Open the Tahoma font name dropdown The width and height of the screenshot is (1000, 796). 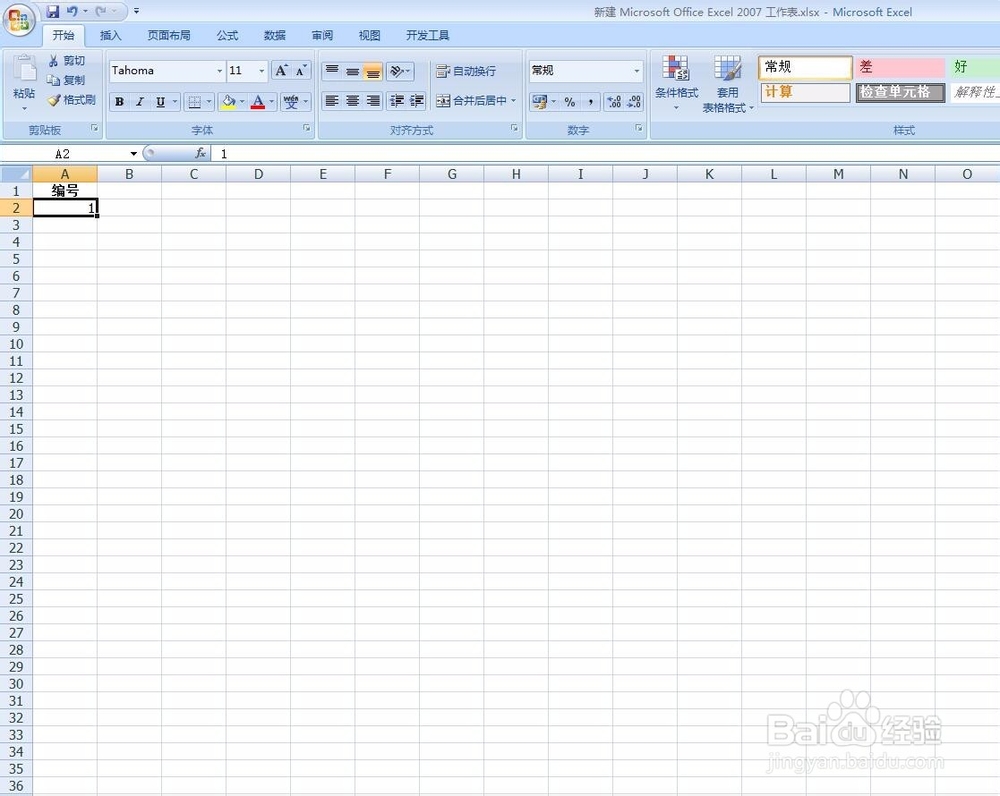(x=219, y=71)
